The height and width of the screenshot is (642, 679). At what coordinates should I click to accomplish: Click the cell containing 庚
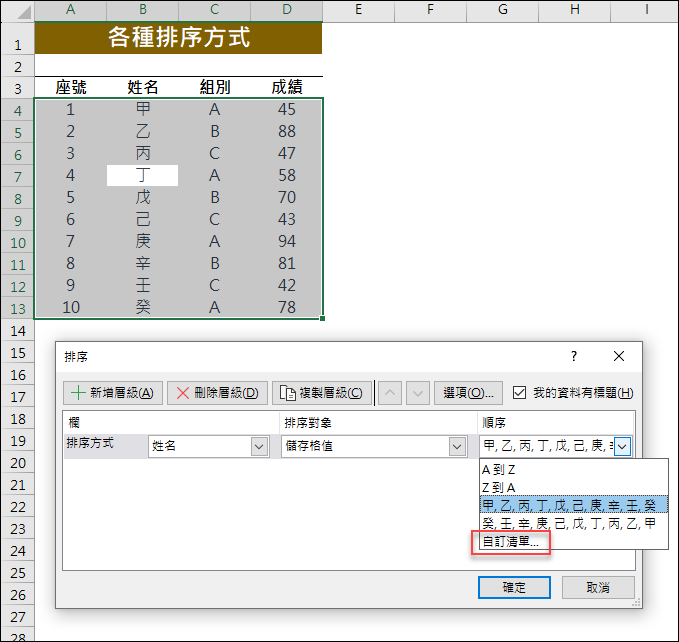point(142,242)
